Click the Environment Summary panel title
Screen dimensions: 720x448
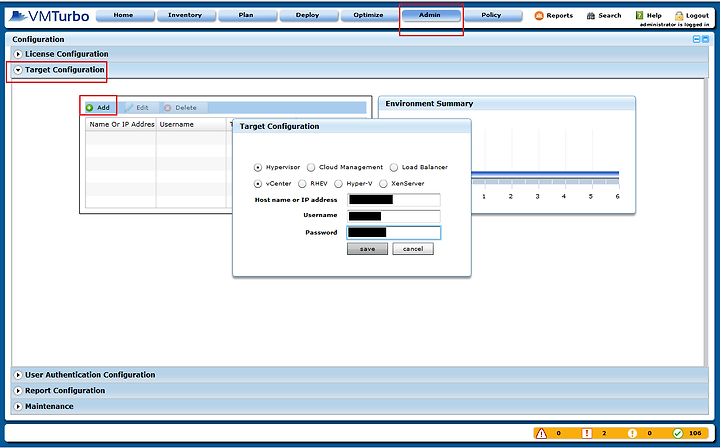[429, 104]
